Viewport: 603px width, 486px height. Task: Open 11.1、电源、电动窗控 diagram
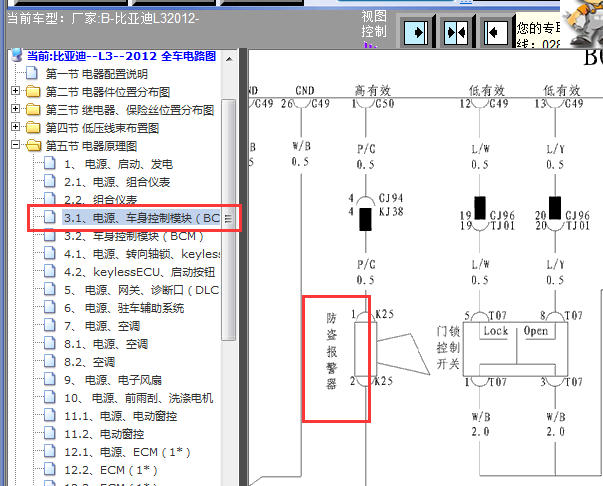[x=120, y=416]
